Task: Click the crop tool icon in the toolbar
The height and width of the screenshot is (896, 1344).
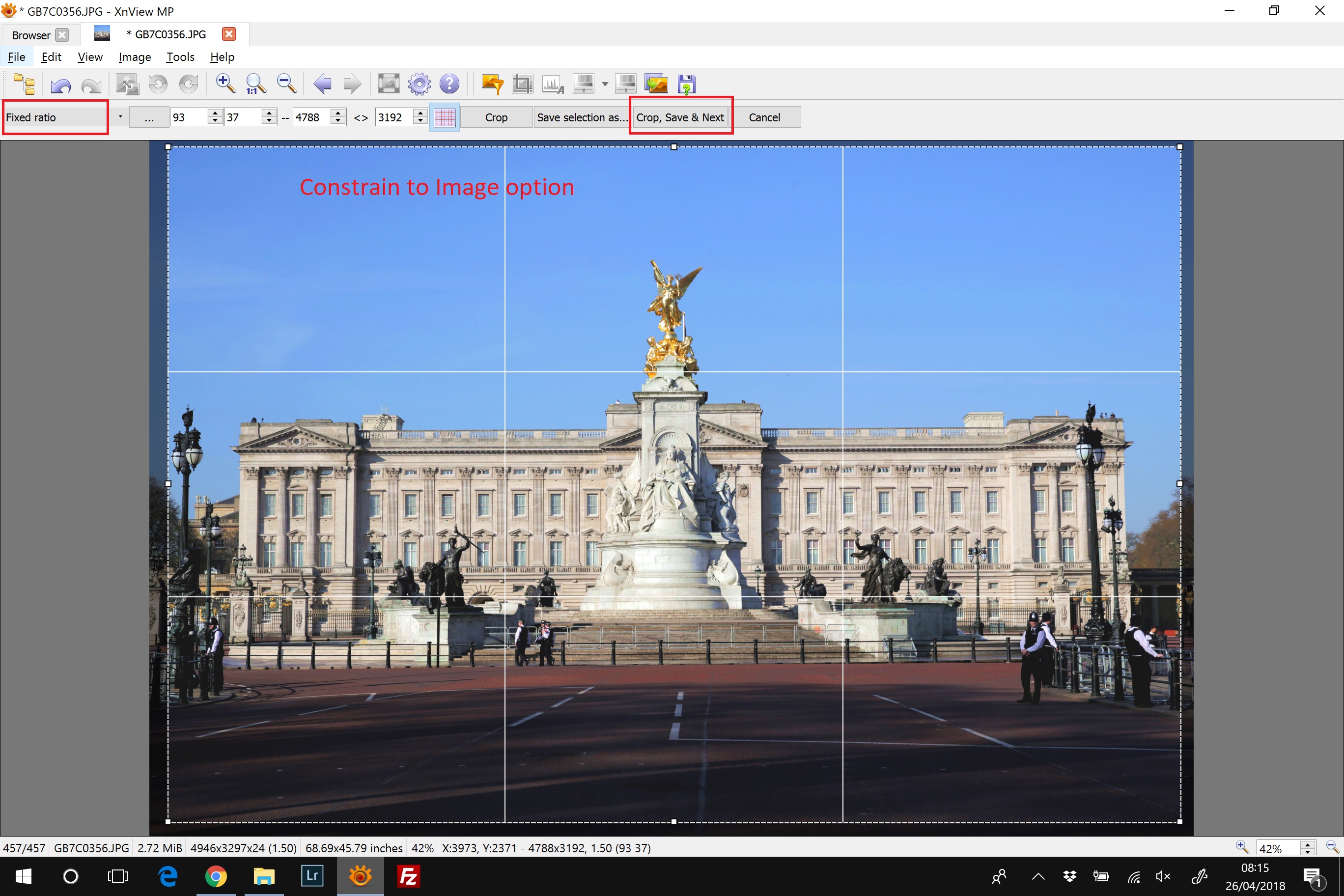Action: 522,84
